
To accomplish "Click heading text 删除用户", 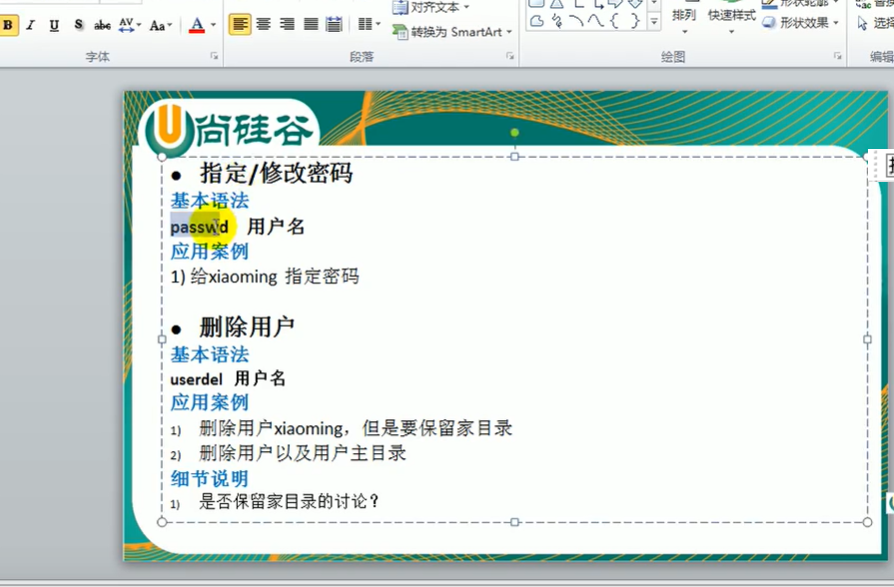I will pyautogui.click(x=246, y=327).
